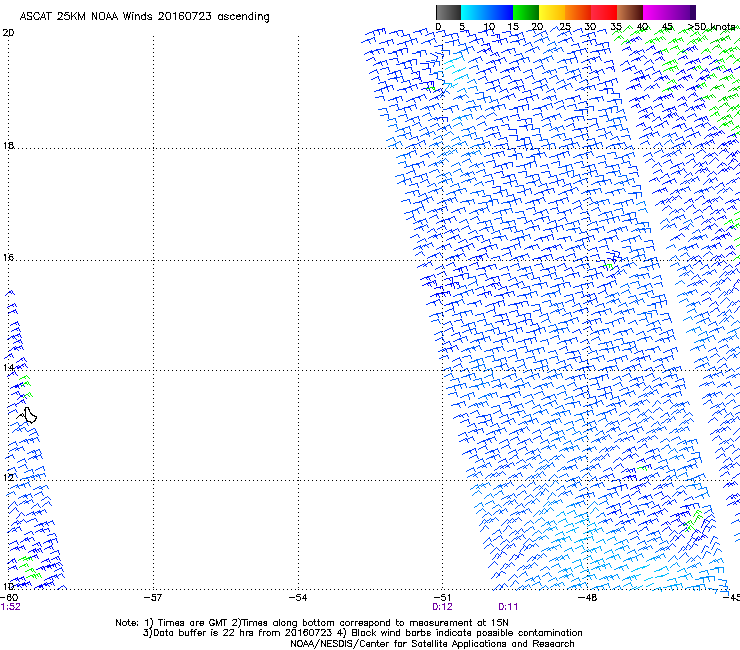Screen dimensions: 740x650
Task: Click the latitude axis label '16'
Action: click(x=8, y=257)
